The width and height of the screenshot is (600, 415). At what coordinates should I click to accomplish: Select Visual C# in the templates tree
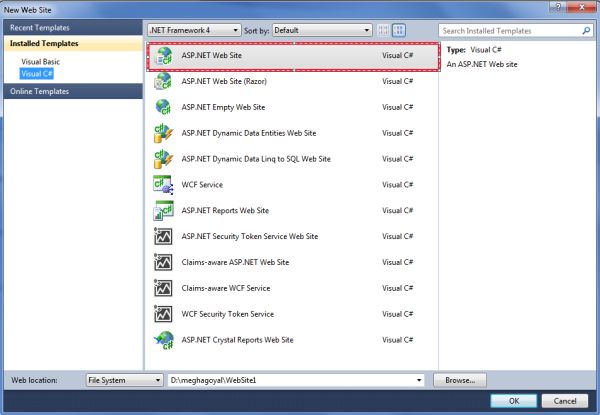pos(37,73)
